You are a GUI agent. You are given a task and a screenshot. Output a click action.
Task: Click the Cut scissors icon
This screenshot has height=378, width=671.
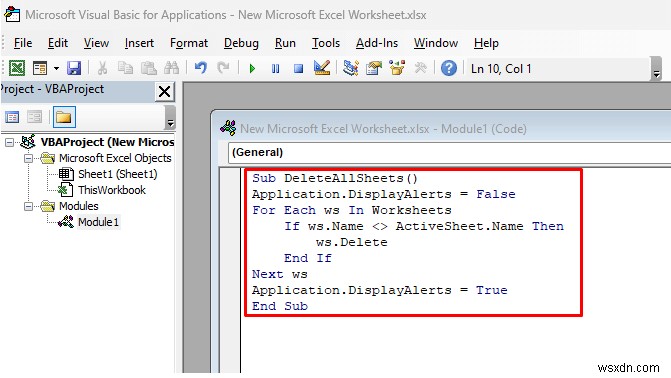pos(102,68)
